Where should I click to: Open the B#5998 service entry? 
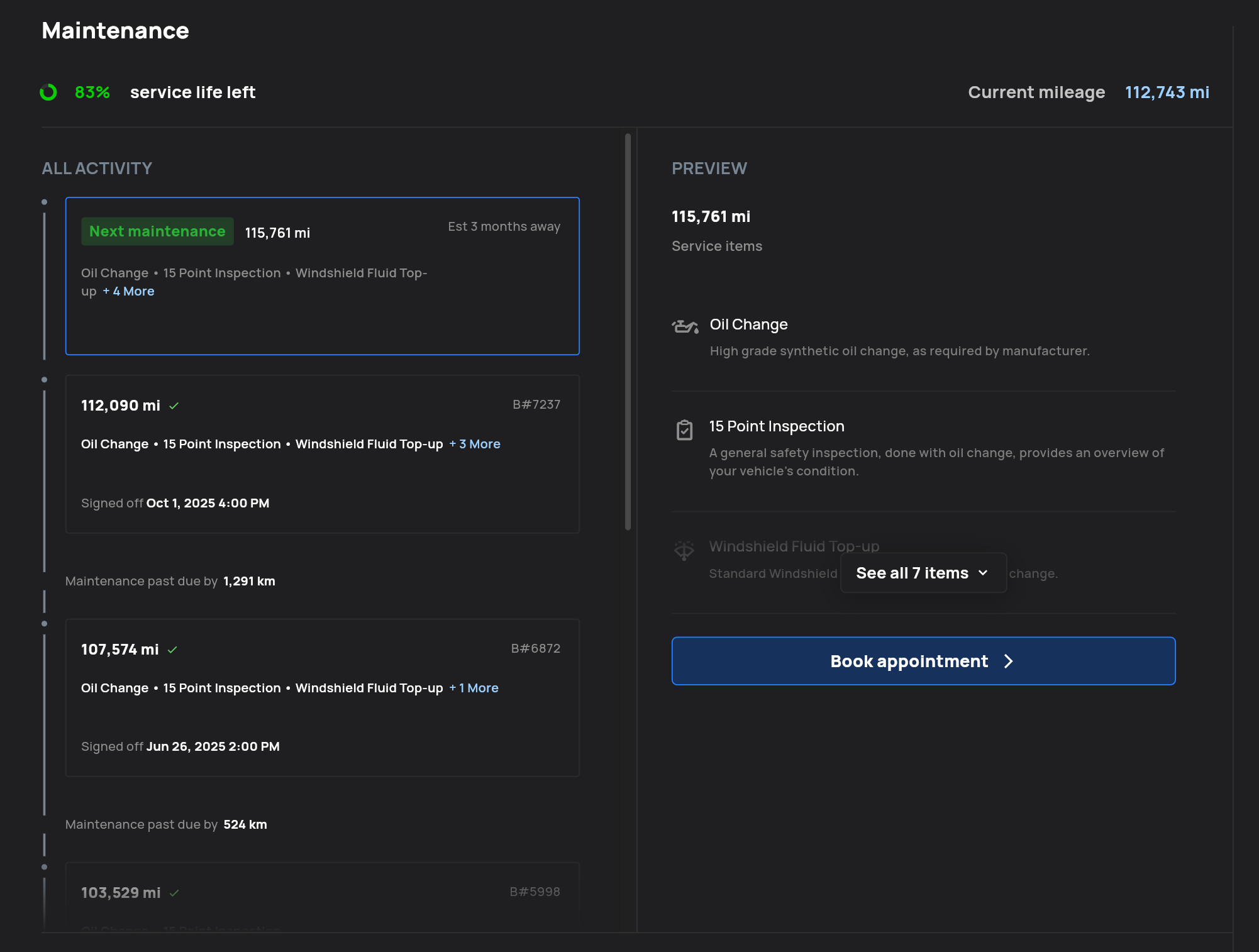[x=535, y=892]
